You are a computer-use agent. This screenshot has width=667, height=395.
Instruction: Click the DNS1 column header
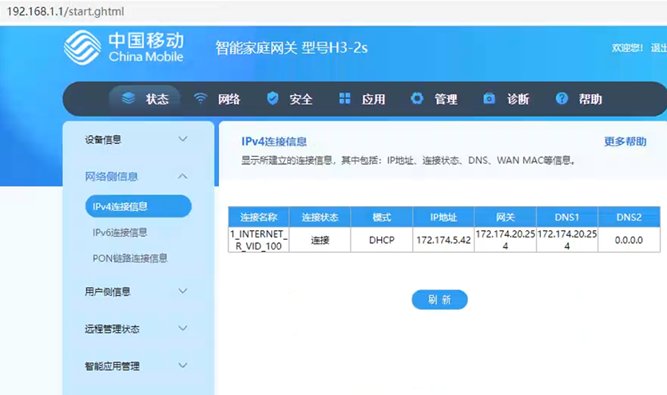(x=567, y=217)
